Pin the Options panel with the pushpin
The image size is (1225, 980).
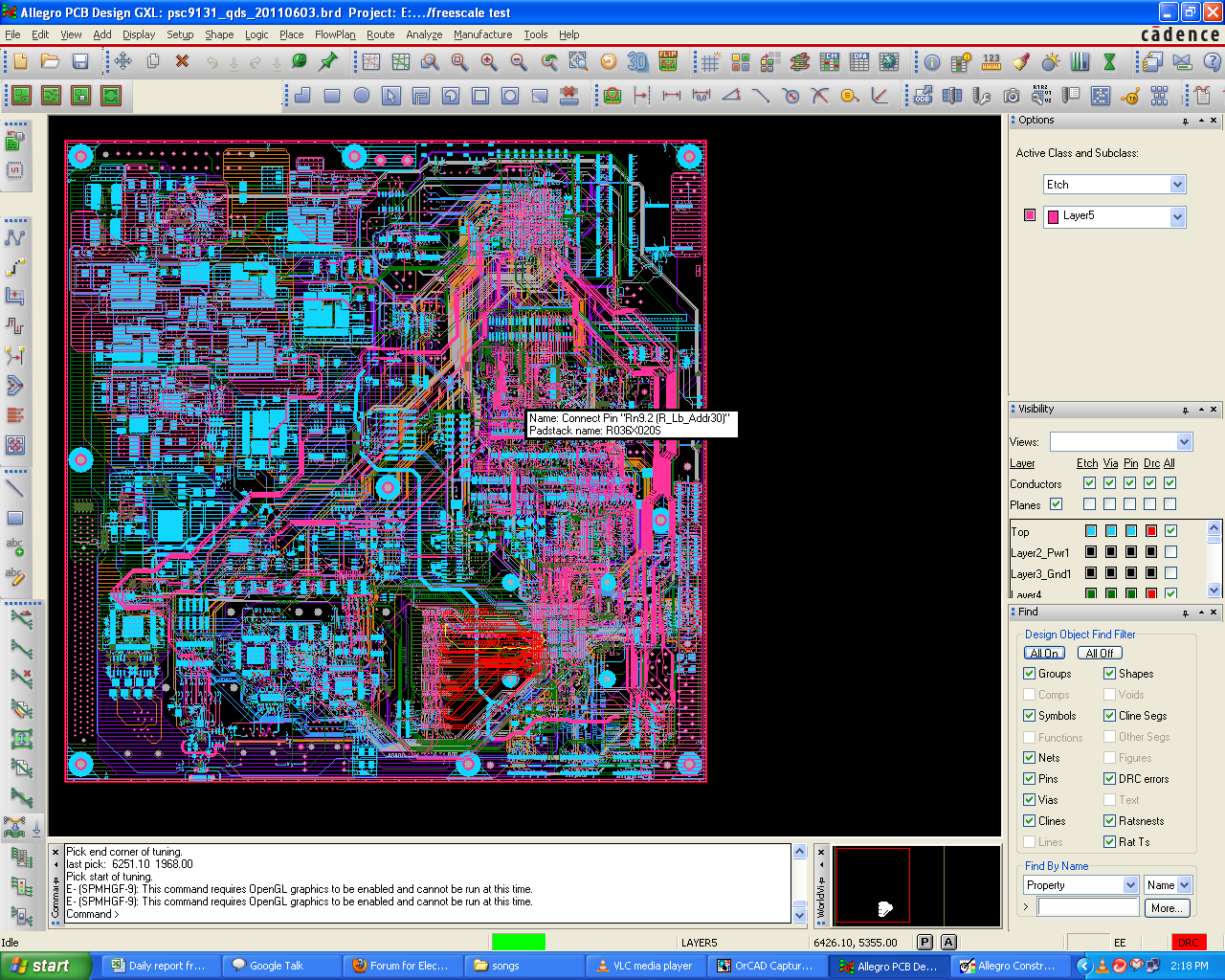[1186, 121]
